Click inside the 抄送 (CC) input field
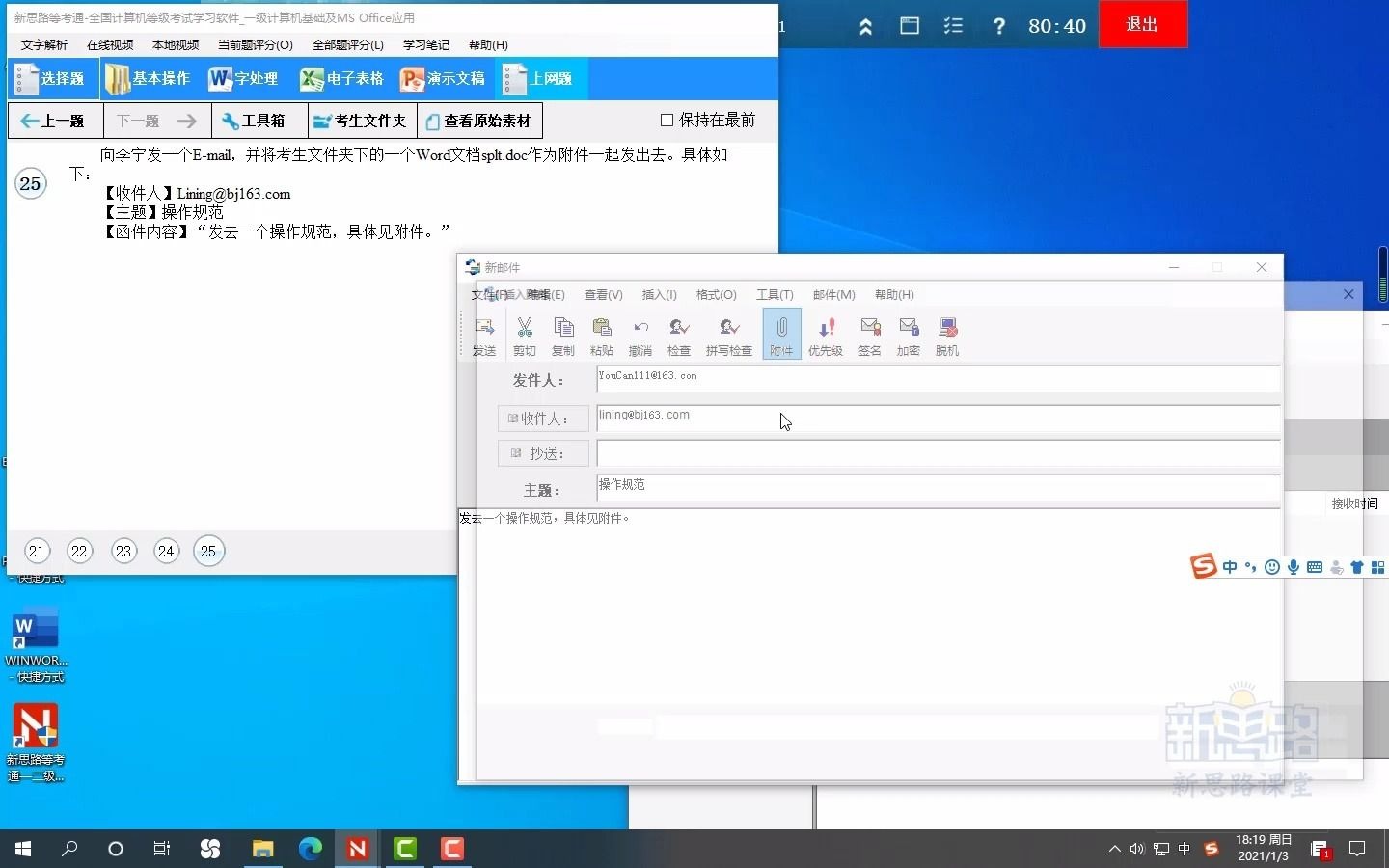Viewport: 1389px width, 868px height. coord(868,453)
